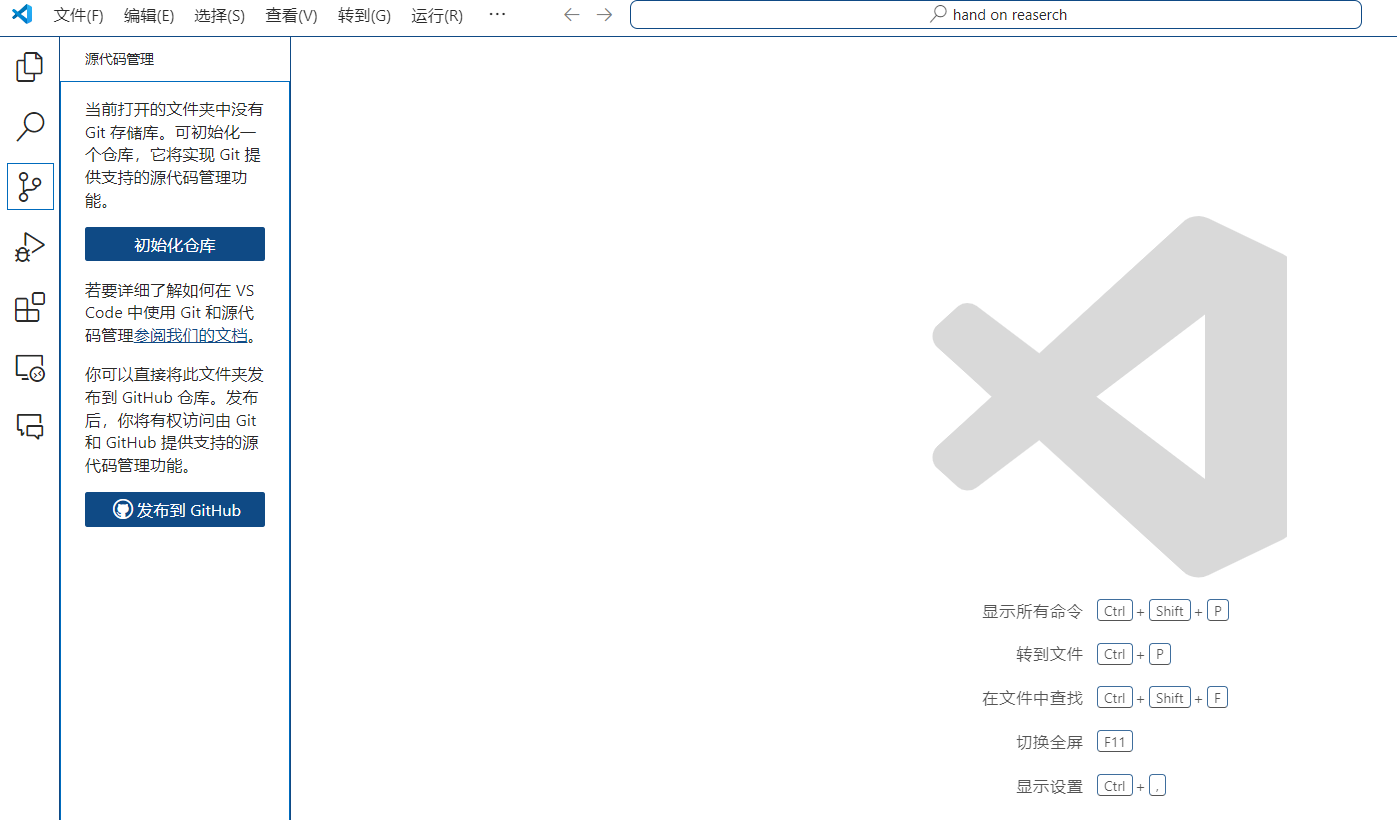
Task: Open the 转到(G) menu
Action: tap(364, 15)
